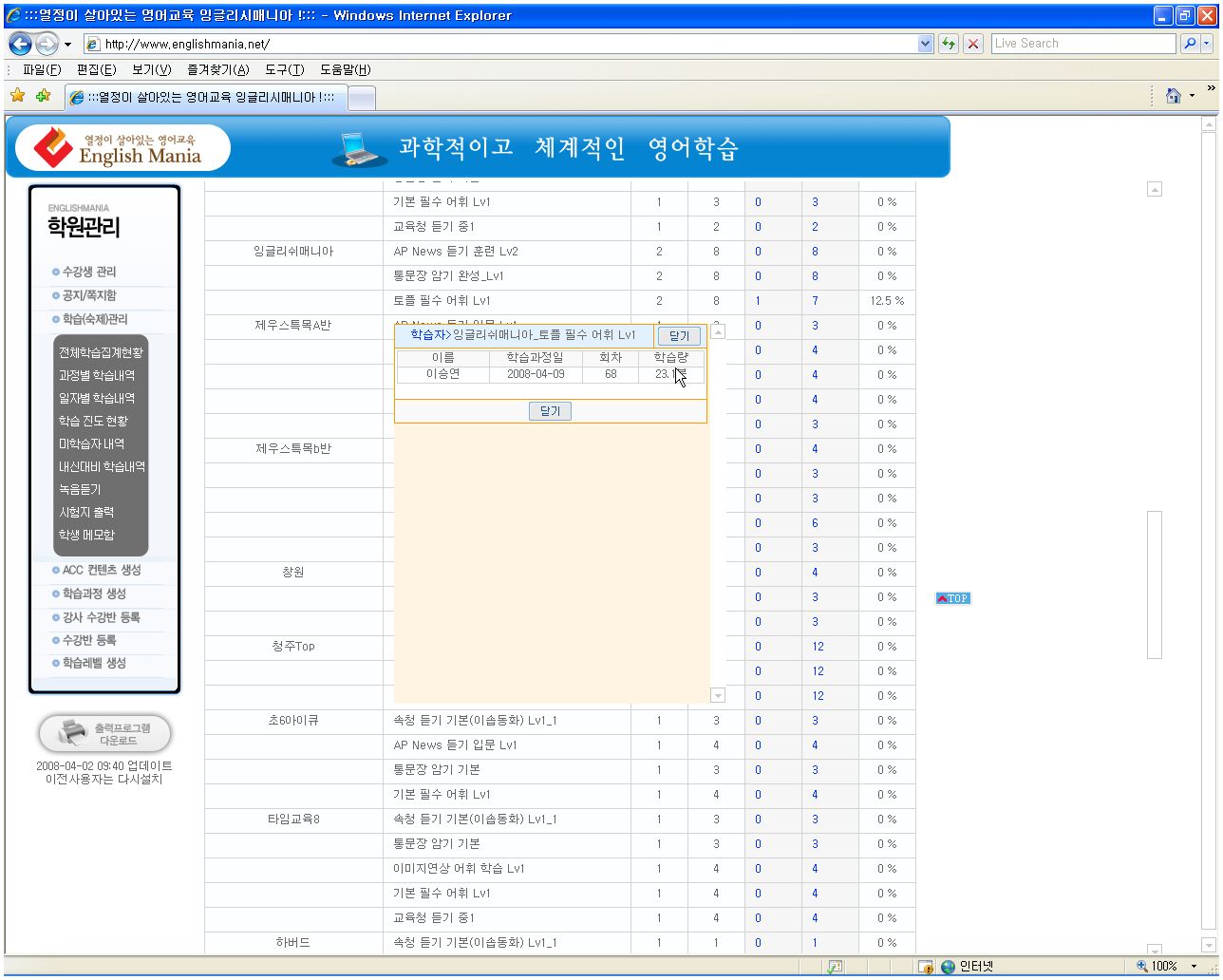The width and height of the screenshot is (1223, 980).
Task: Open 수강생 관리 sidebar item
Action: (x=88, y=272)
